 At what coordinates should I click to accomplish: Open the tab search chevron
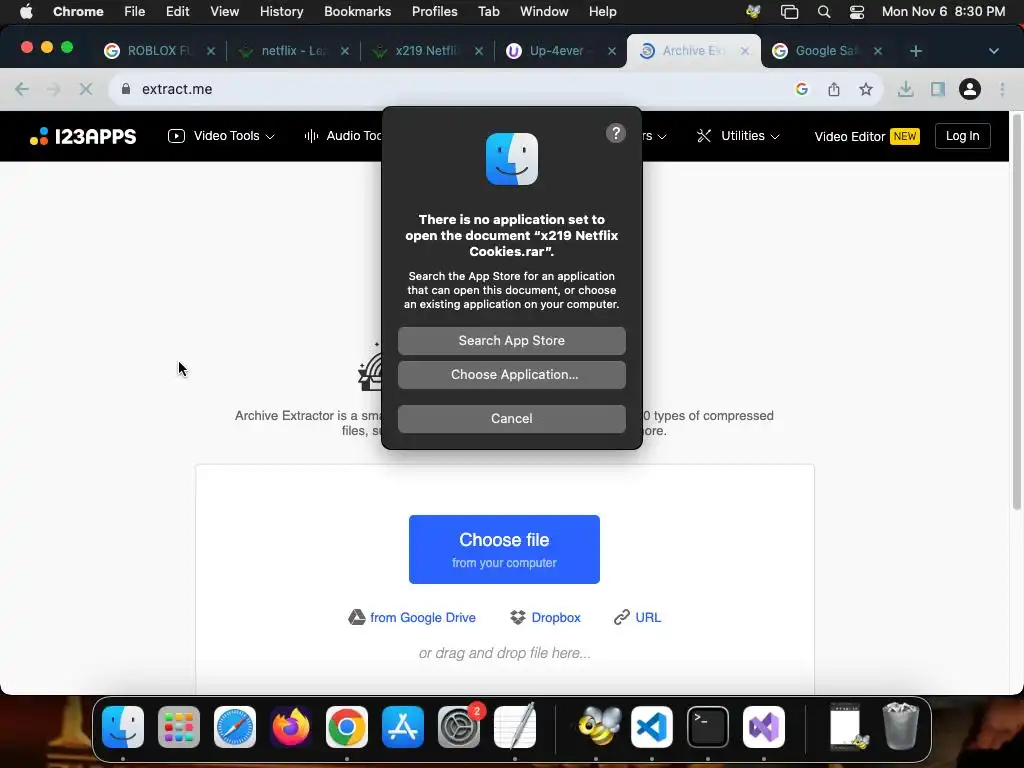click(993, 51)
